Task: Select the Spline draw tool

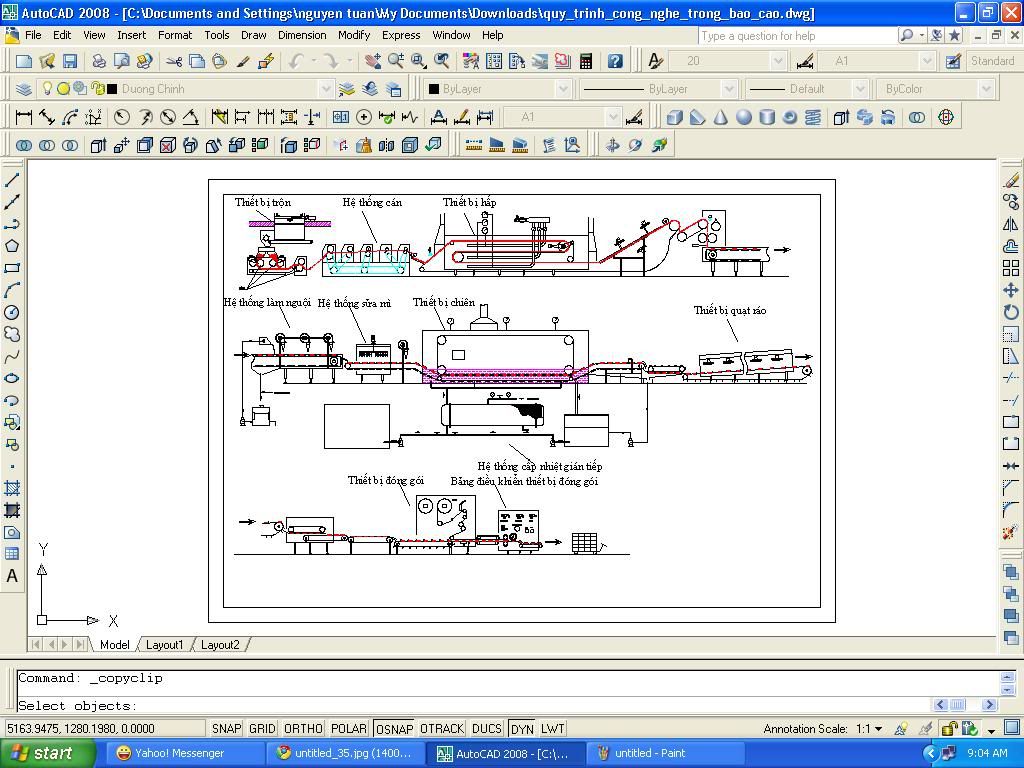Action: click(x=12, y=357)
